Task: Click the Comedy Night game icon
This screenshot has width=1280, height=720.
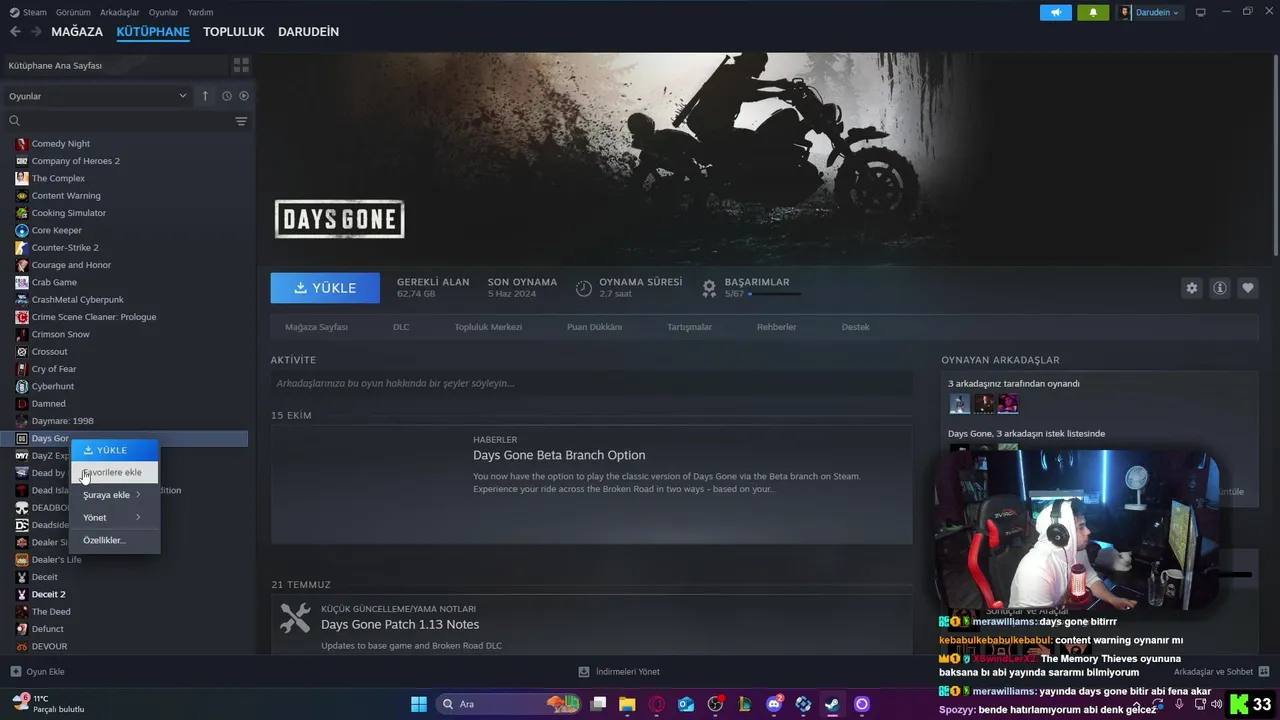Action: pos(22,143)
